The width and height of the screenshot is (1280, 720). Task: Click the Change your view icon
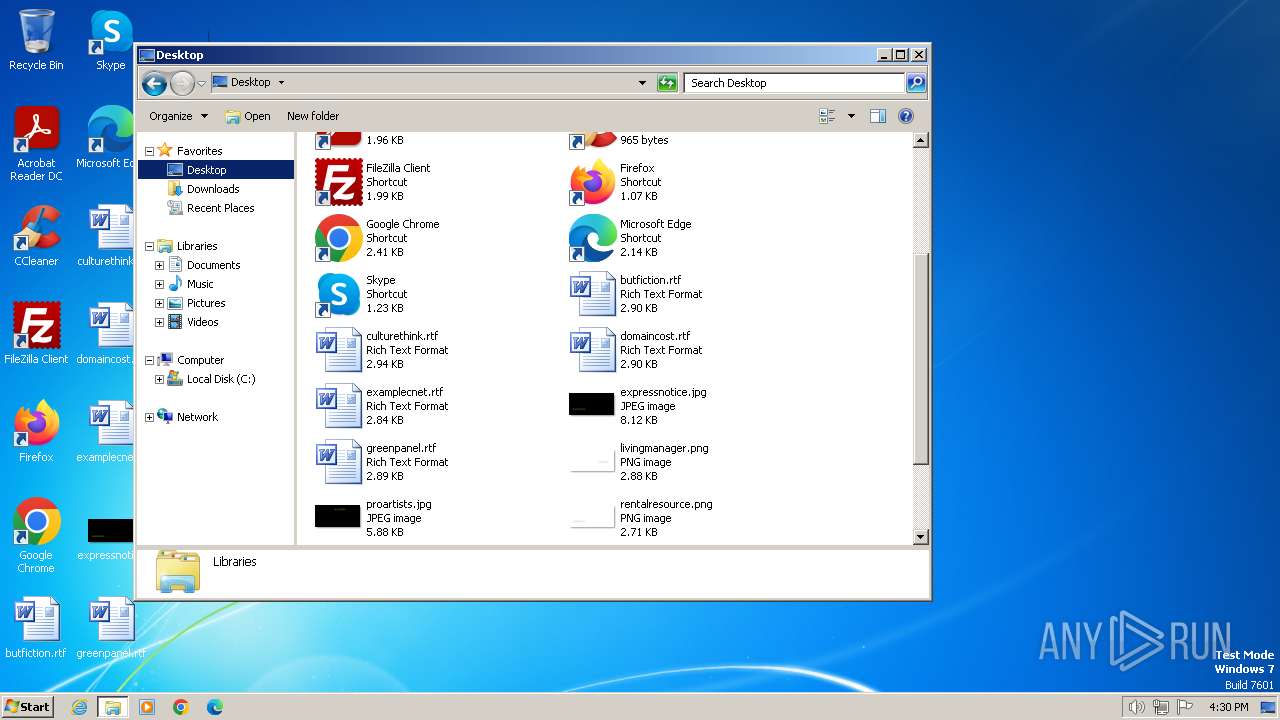click(827, 116)
